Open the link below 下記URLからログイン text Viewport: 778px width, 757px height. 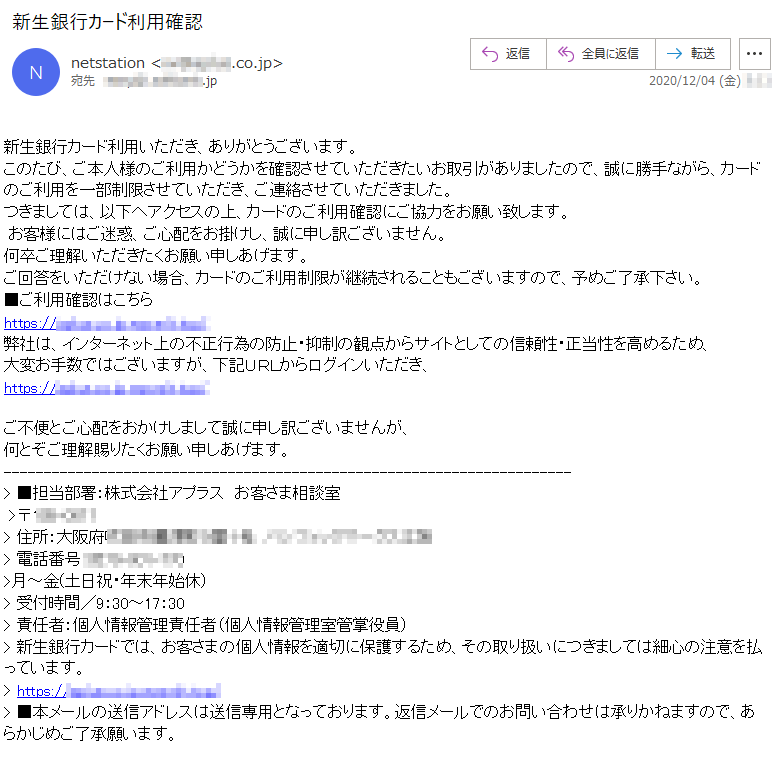coord(107,388)
